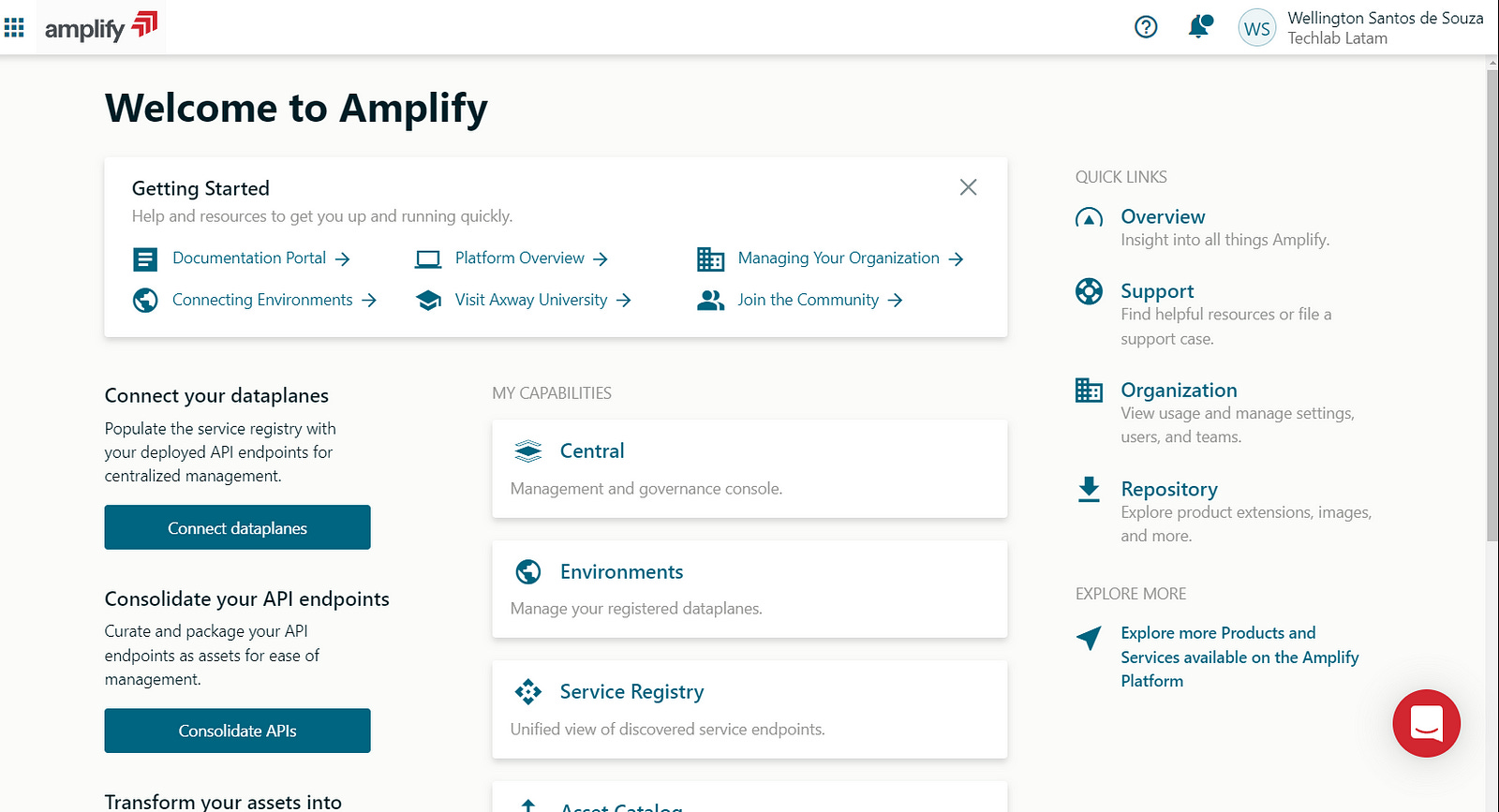Click the Connect your dataplanes heading

[x=216, y=395]
